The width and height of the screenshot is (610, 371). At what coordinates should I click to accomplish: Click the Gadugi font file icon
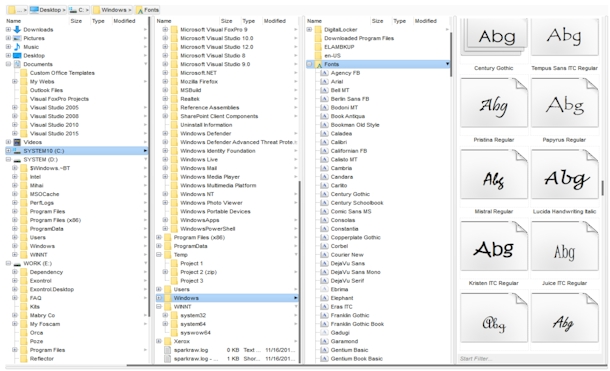point(324,332)
